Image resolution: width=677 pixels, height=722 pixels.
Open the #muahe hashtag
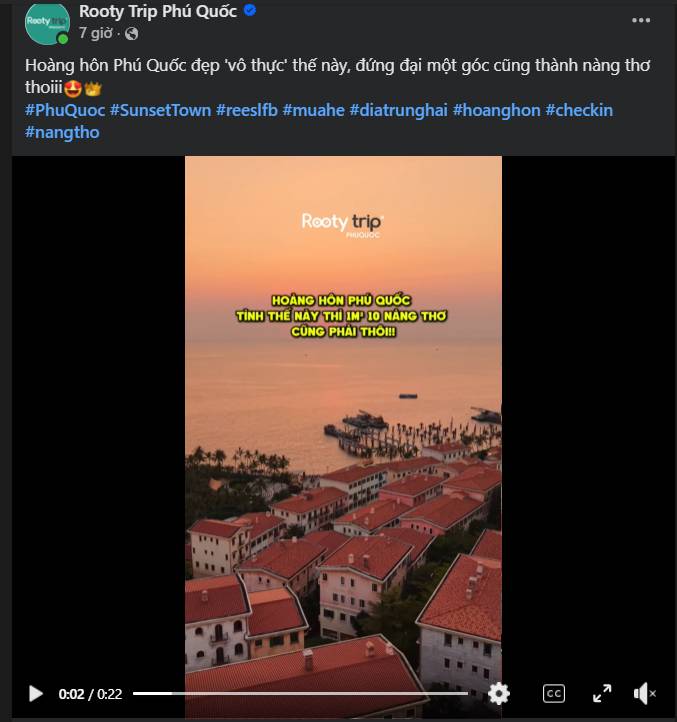[x=314, y=111]
